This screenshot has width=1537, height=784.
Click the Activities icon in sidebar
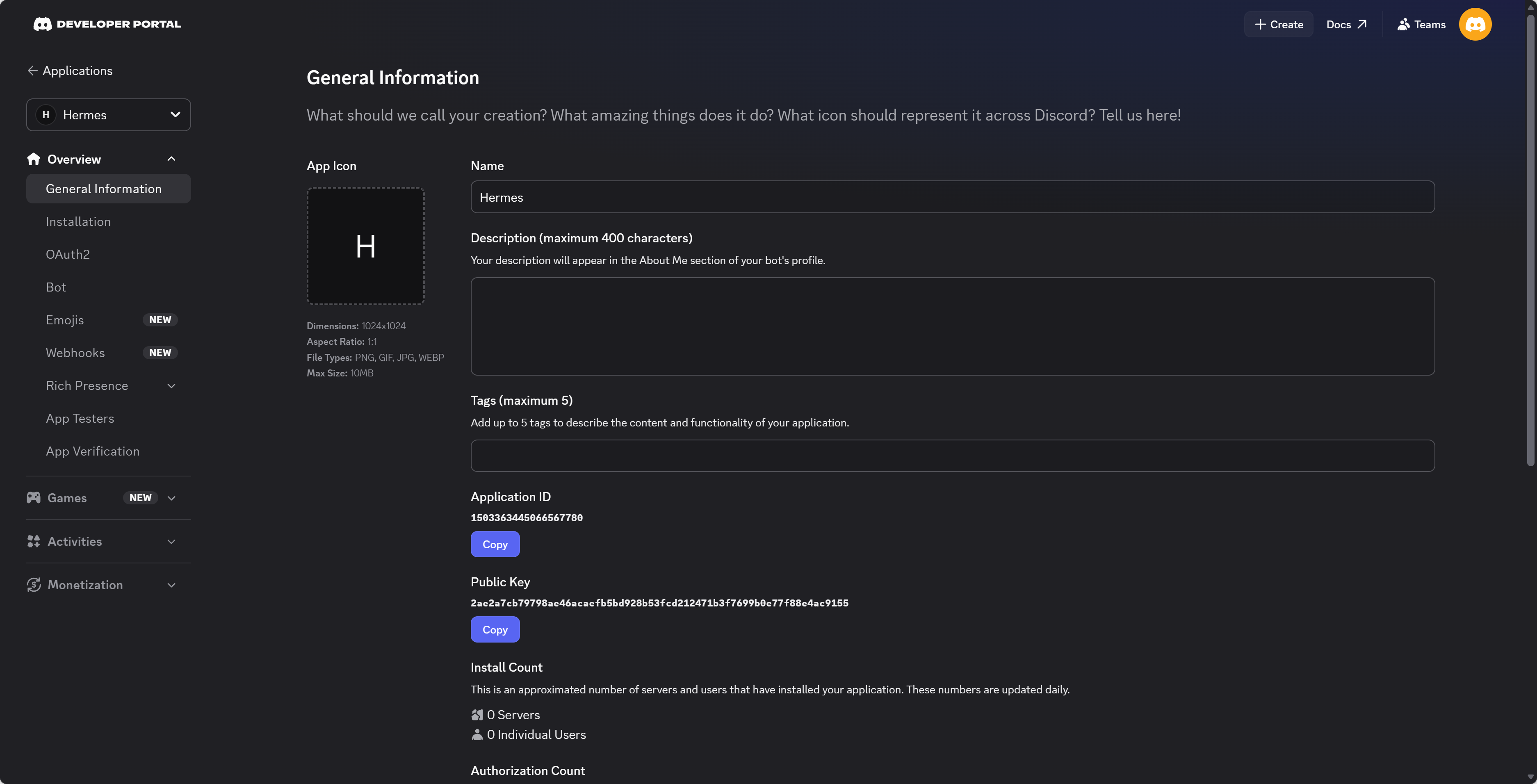(33, 541)
